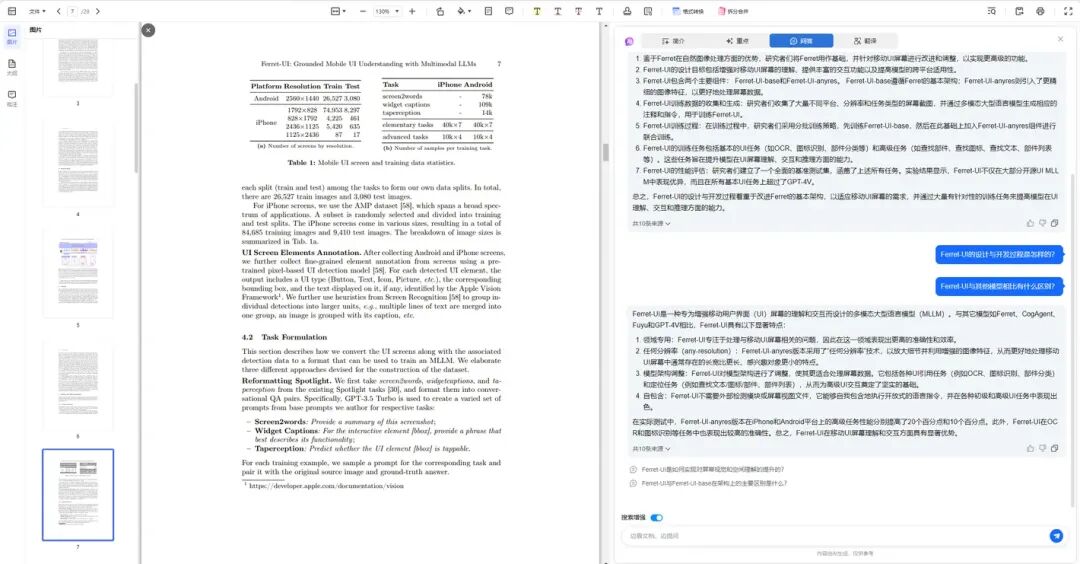Open the background fill color dropdown
The width and height of the screenshot is (1080, 564).
464,11
